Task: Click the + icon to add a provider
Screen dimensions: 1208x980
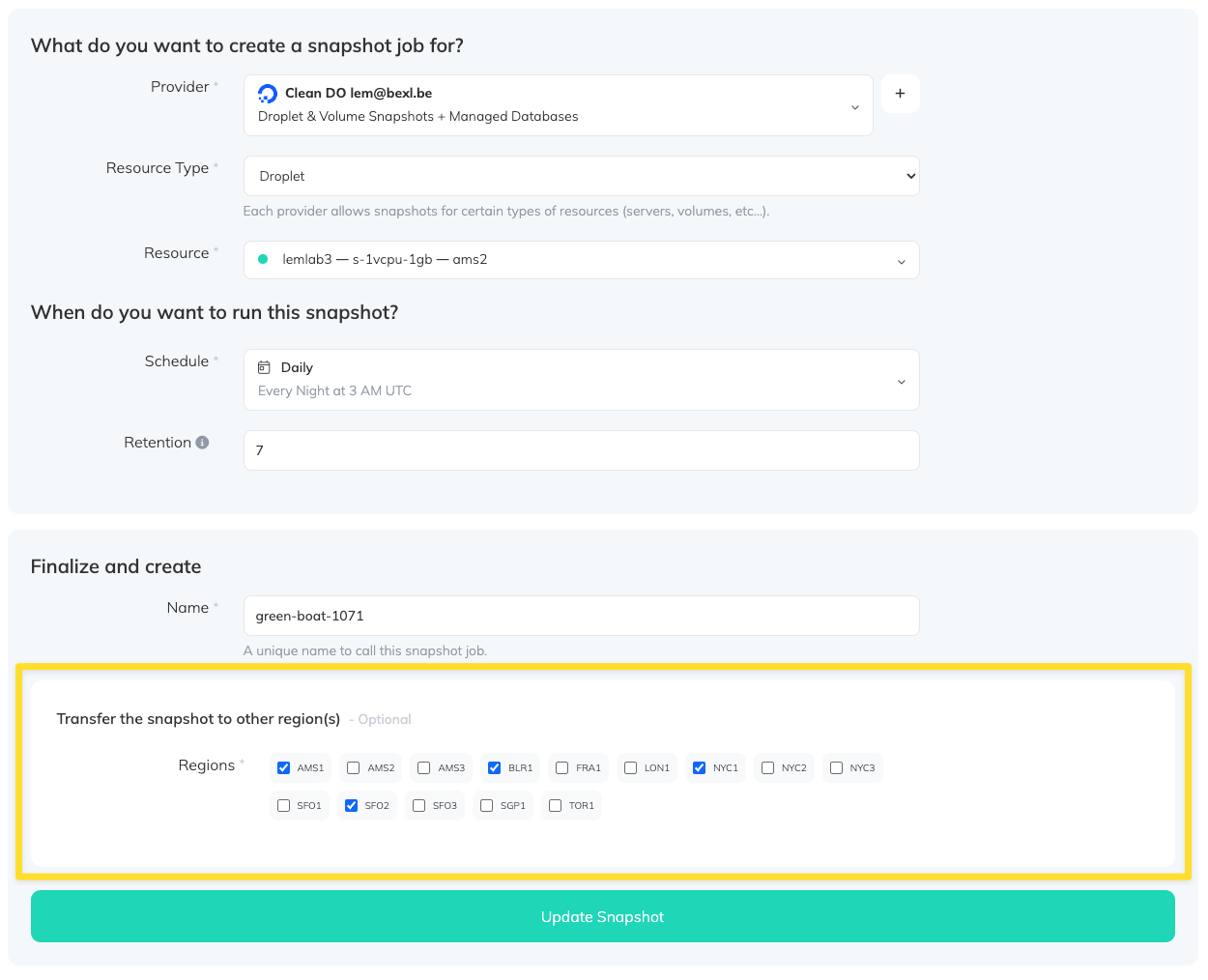Action: [x=900, y=93]
